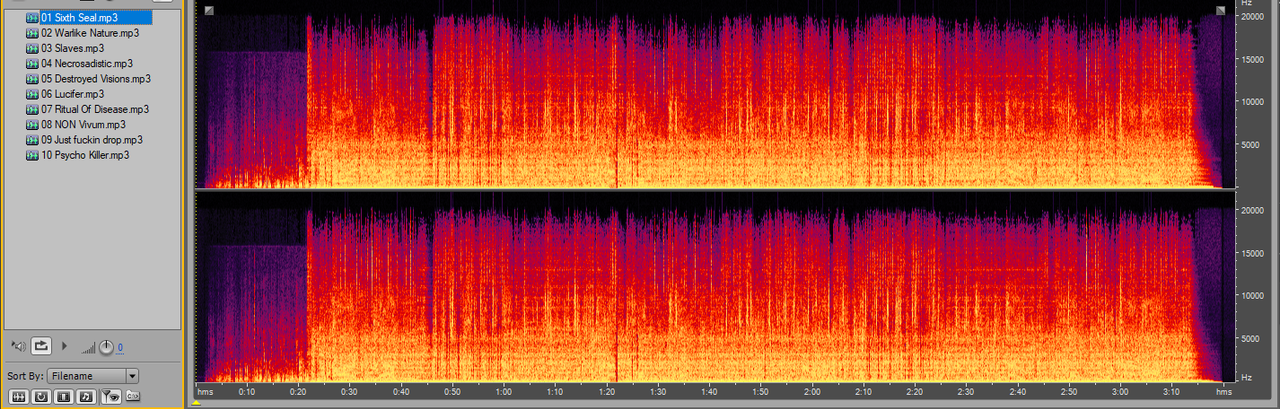Toggle Auto-Play speaker icon in Files panel
This screenshot has width=1280, height=409.
click(x=18, y=346)
